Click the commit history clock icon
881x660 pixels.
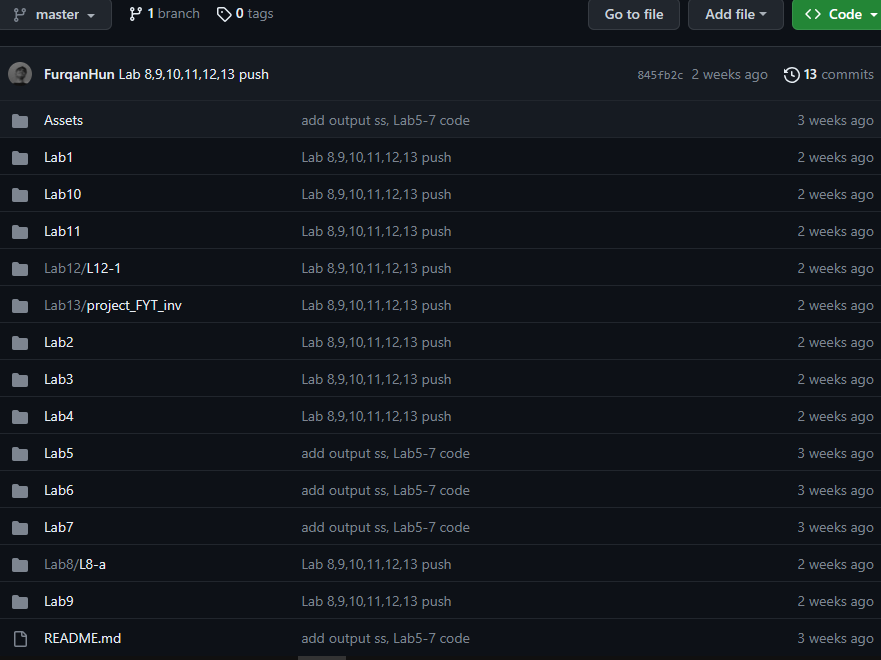[x=791, y=75]
